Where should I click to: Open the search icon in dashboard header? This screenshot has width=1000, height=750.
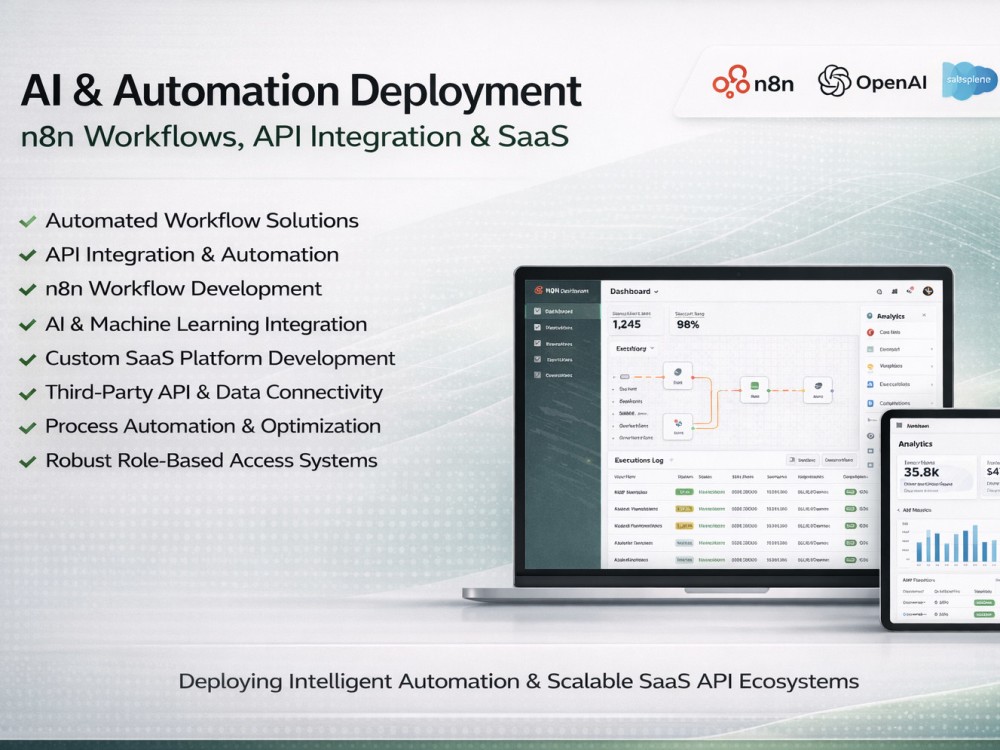pyautogui.click(x=879, y=291)
